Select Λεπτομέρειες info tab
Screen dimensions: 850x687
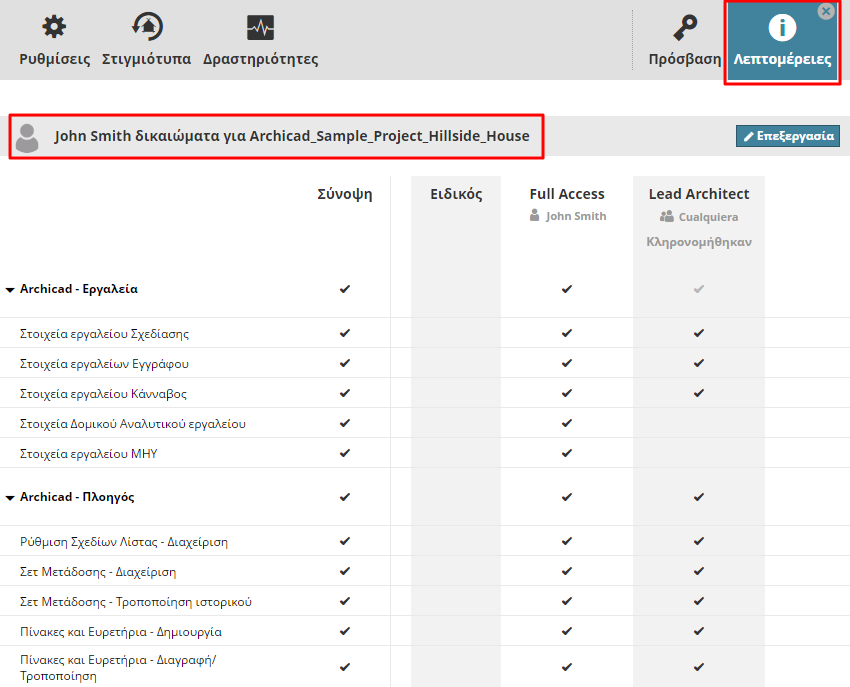(781, 42)
